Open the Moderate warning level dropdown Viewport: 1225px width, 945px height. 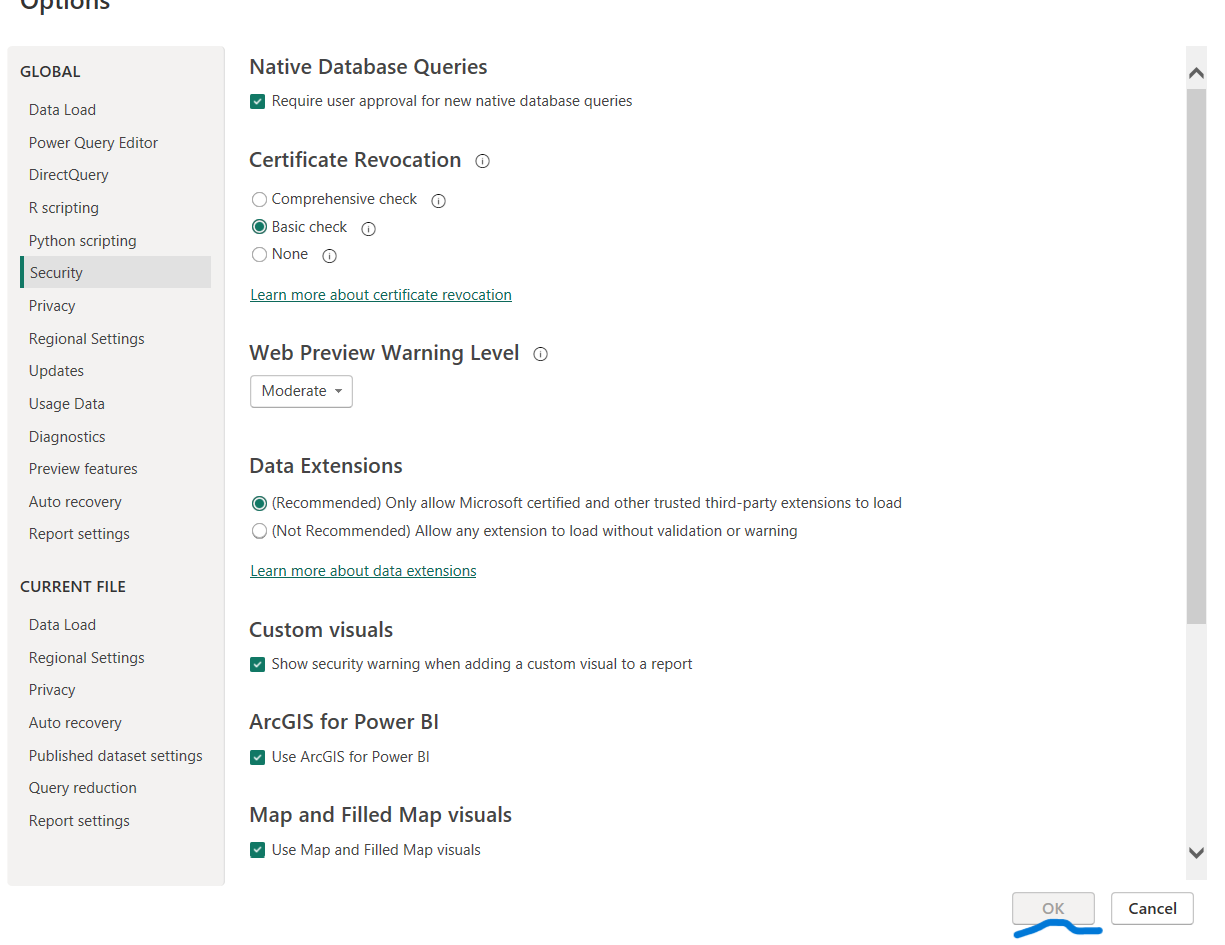pyautogui.click(x=301, y=391)
